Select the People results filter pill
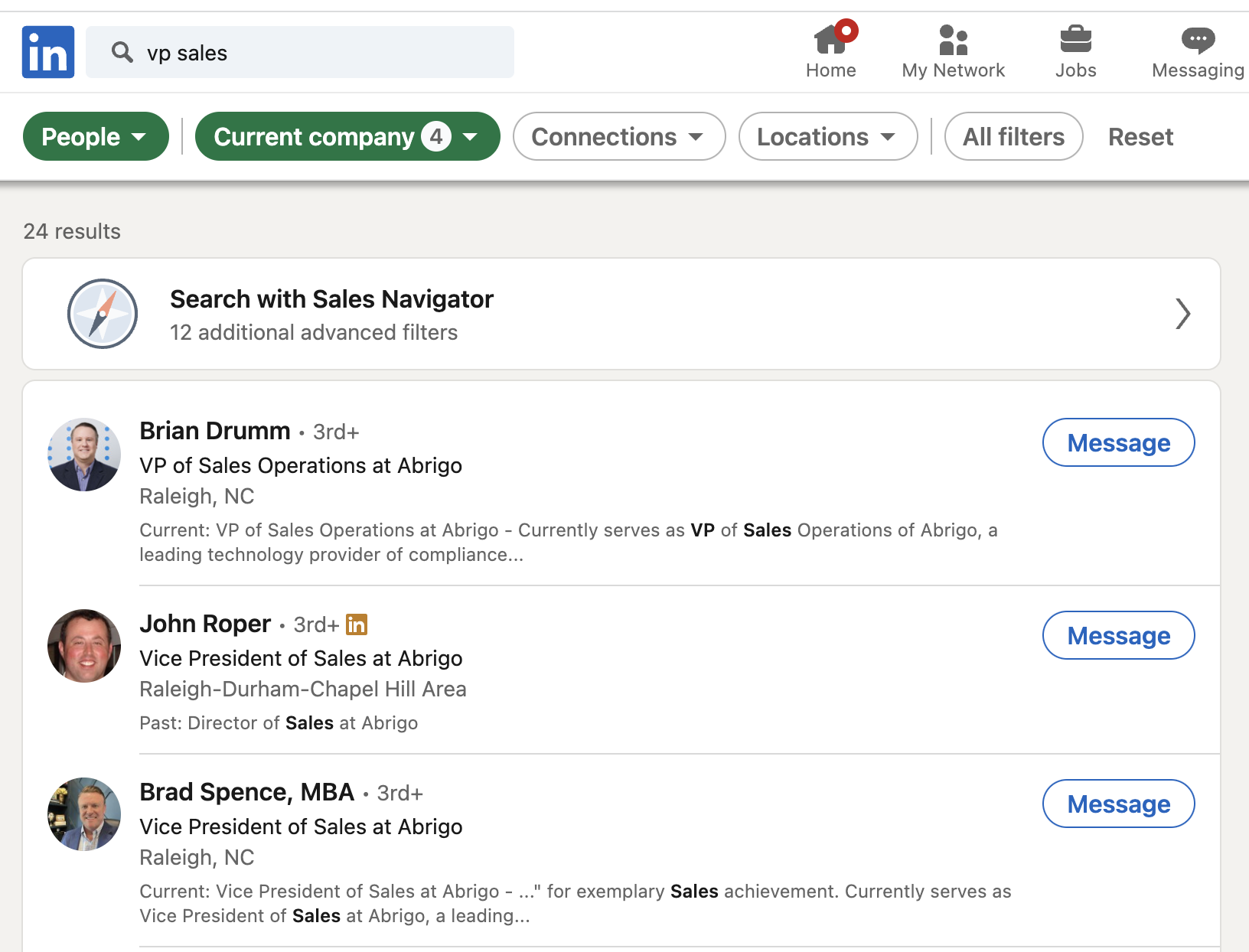Image resolution: width=1249 pixels, height=952 pixels. click(x=95, y=136)
